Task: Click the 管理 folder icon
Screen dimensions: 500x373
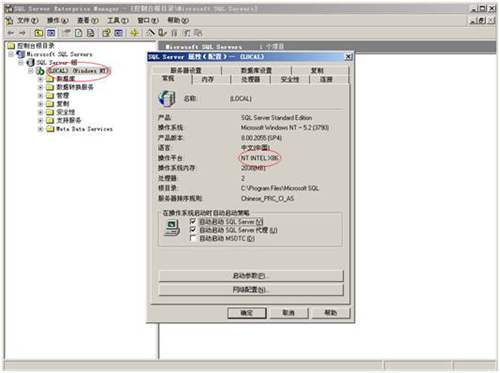Action: click(x=50, y=95)
